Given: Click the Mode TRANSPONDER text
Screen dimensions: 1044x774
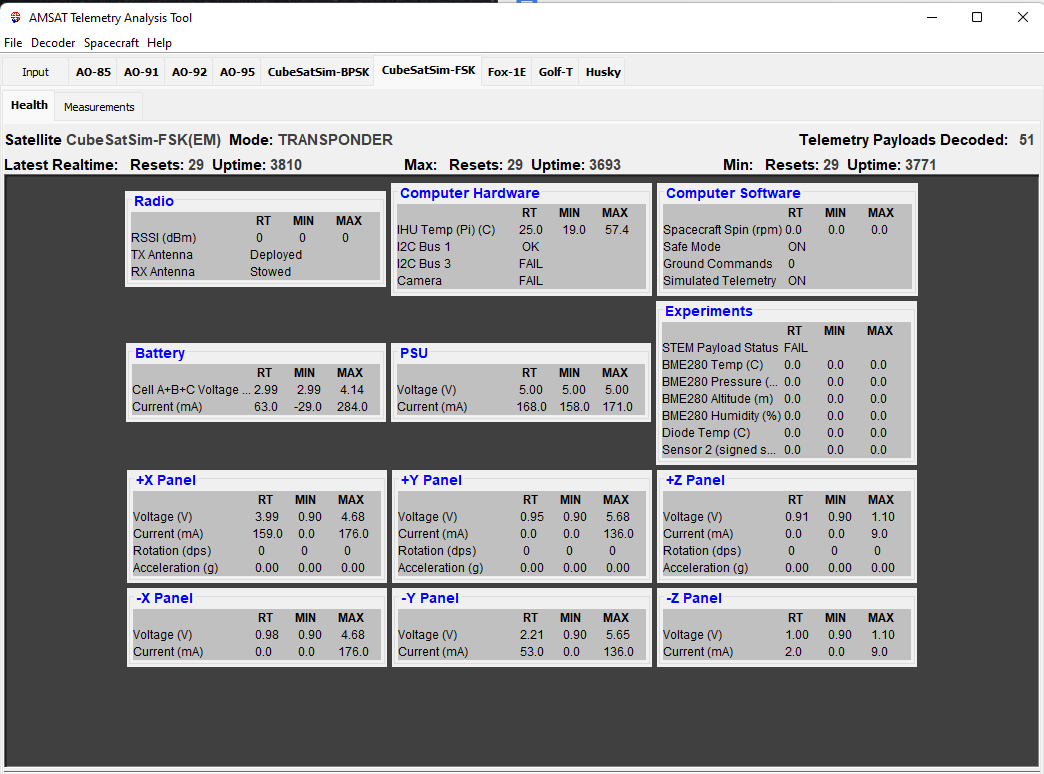Looking at the screenshot, I should [x=335, y=140].
